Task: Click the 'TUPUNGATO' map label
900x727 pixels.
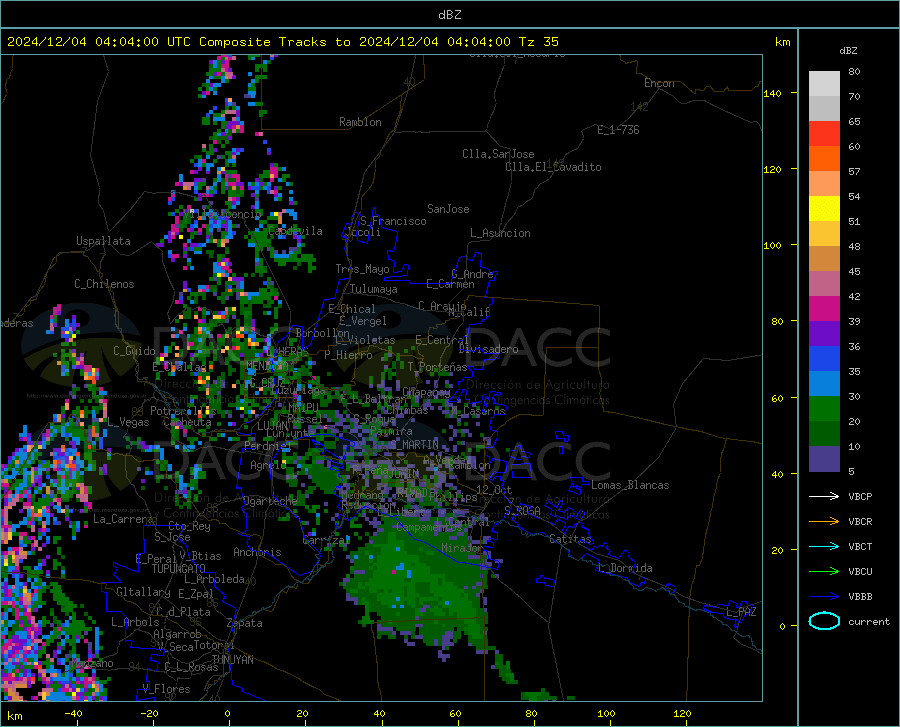Action: [x=179, y=569]
